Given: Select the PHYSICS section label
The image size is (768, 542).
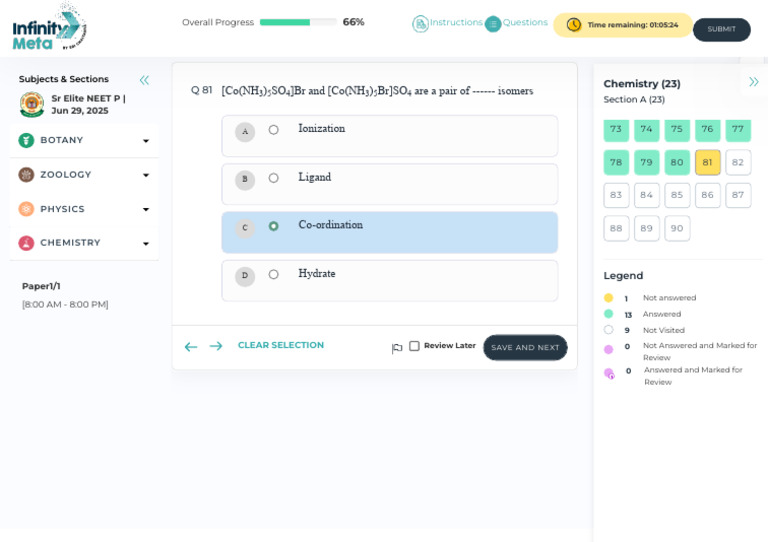Looking at the screenshot, I should pos(62,209).
